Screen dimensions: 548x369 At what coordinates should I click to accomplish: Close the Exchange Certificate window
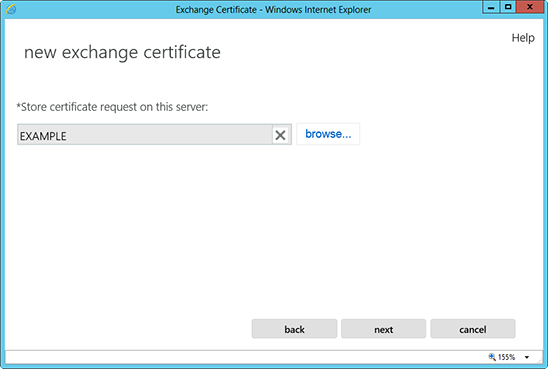(530, 7)
